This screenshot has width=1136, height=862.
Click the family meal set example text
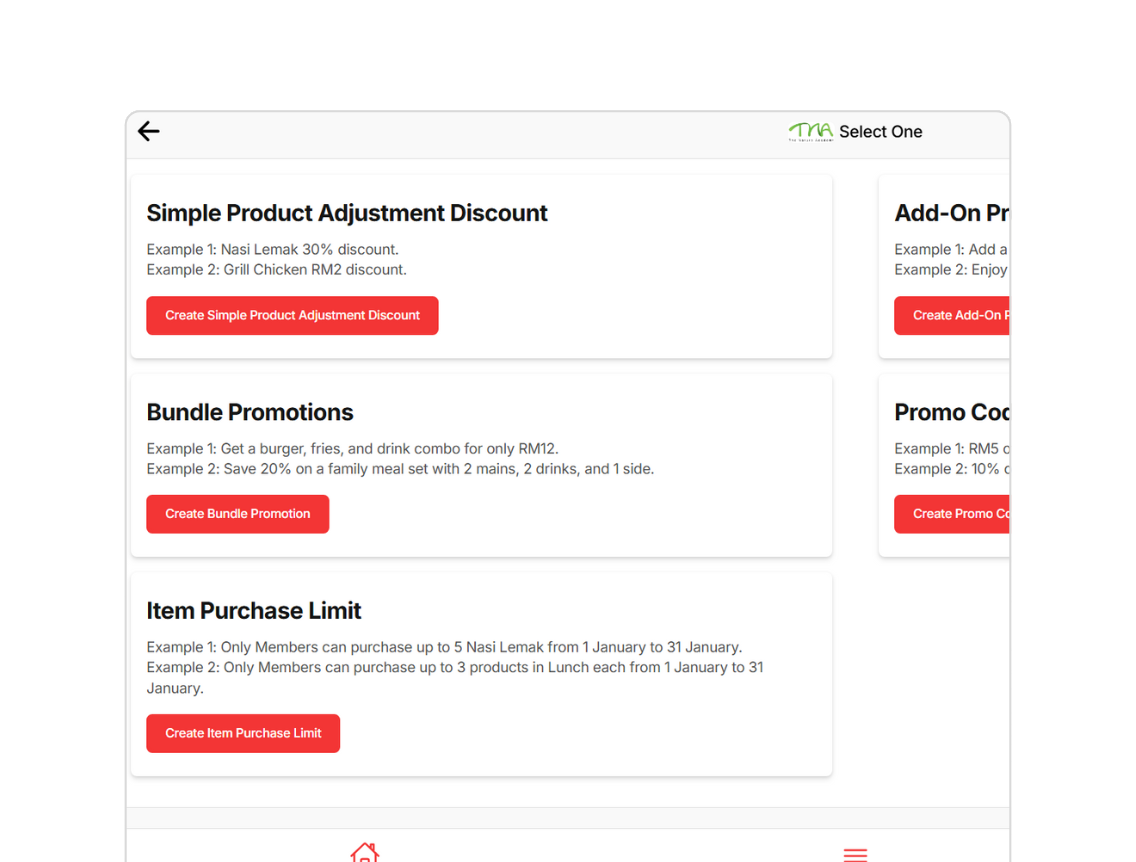[400, 468]
